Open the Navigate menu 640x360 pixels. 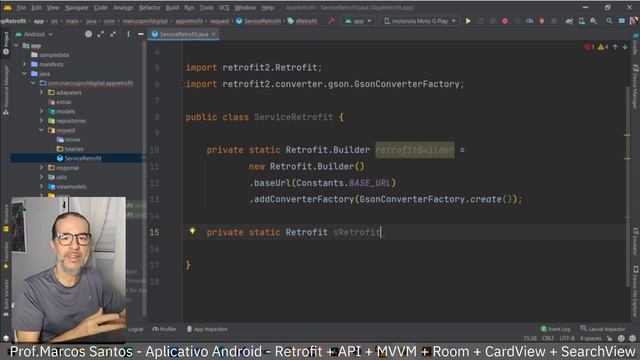point(76,7)
